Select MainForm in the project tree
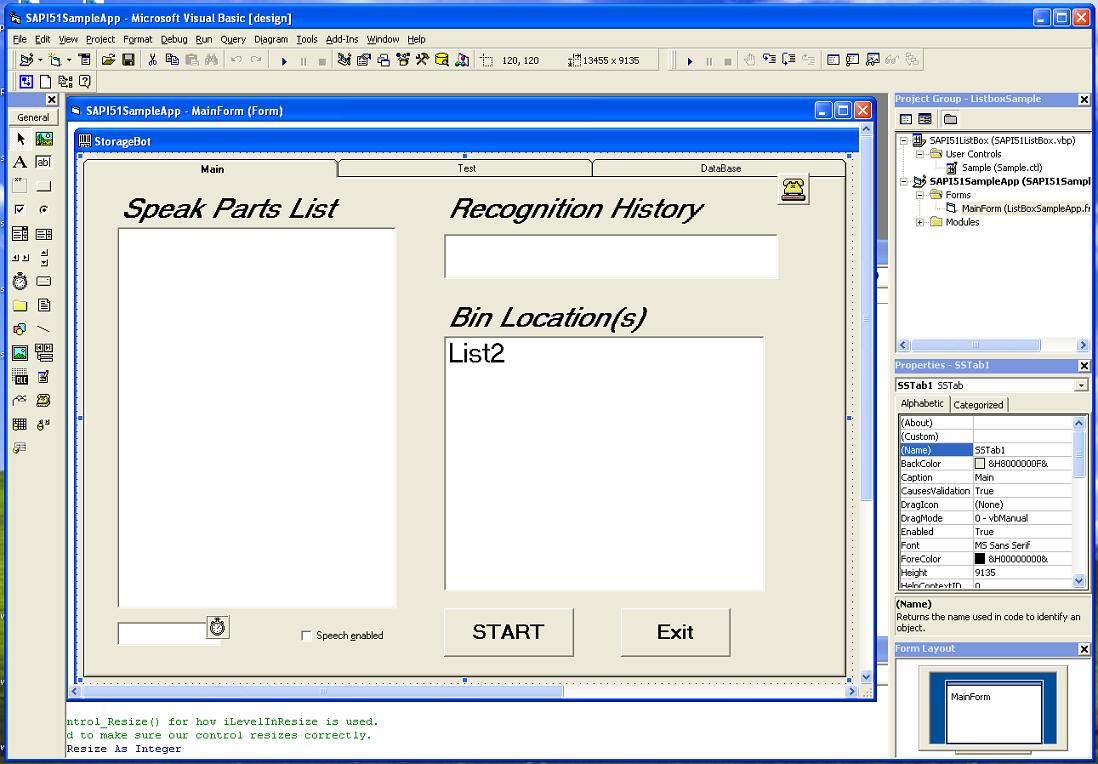The image size is (1098, 764). [1025, 209]
